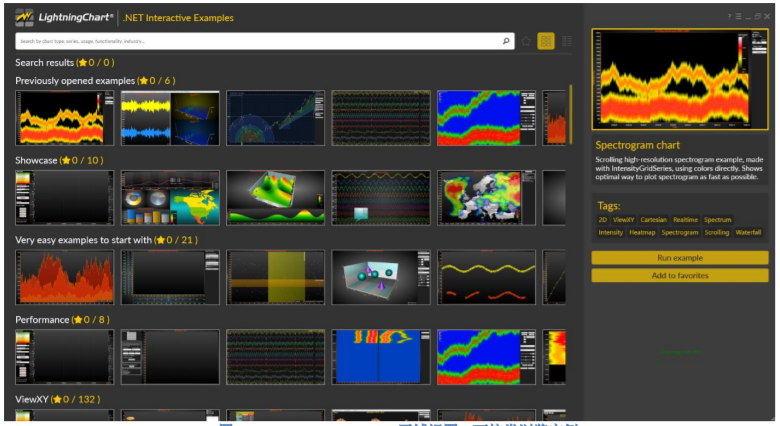Viewport: 780px width, 426px height.
Task: Select blue chart with red spectrogram in Performance
Action: pyautogui.click(x=381, y=357)
